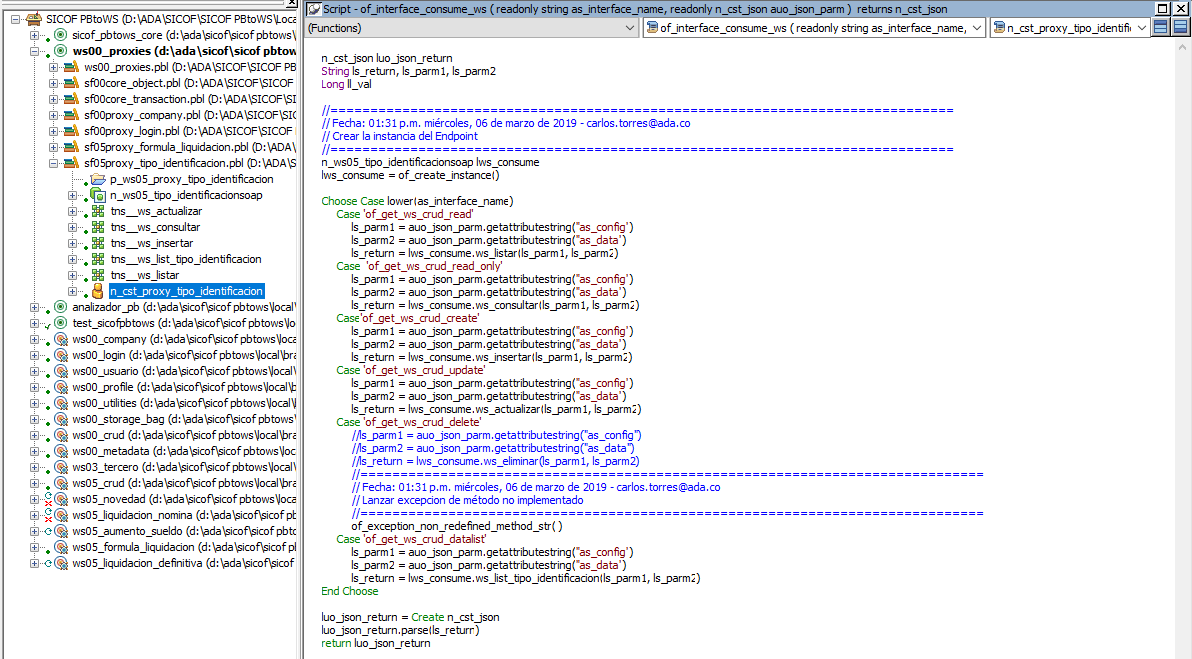Collapse the ws00_proxies target node
The height and width of the screenshot is (659, 1192).
pyautogui.click(x=34, y=51)
